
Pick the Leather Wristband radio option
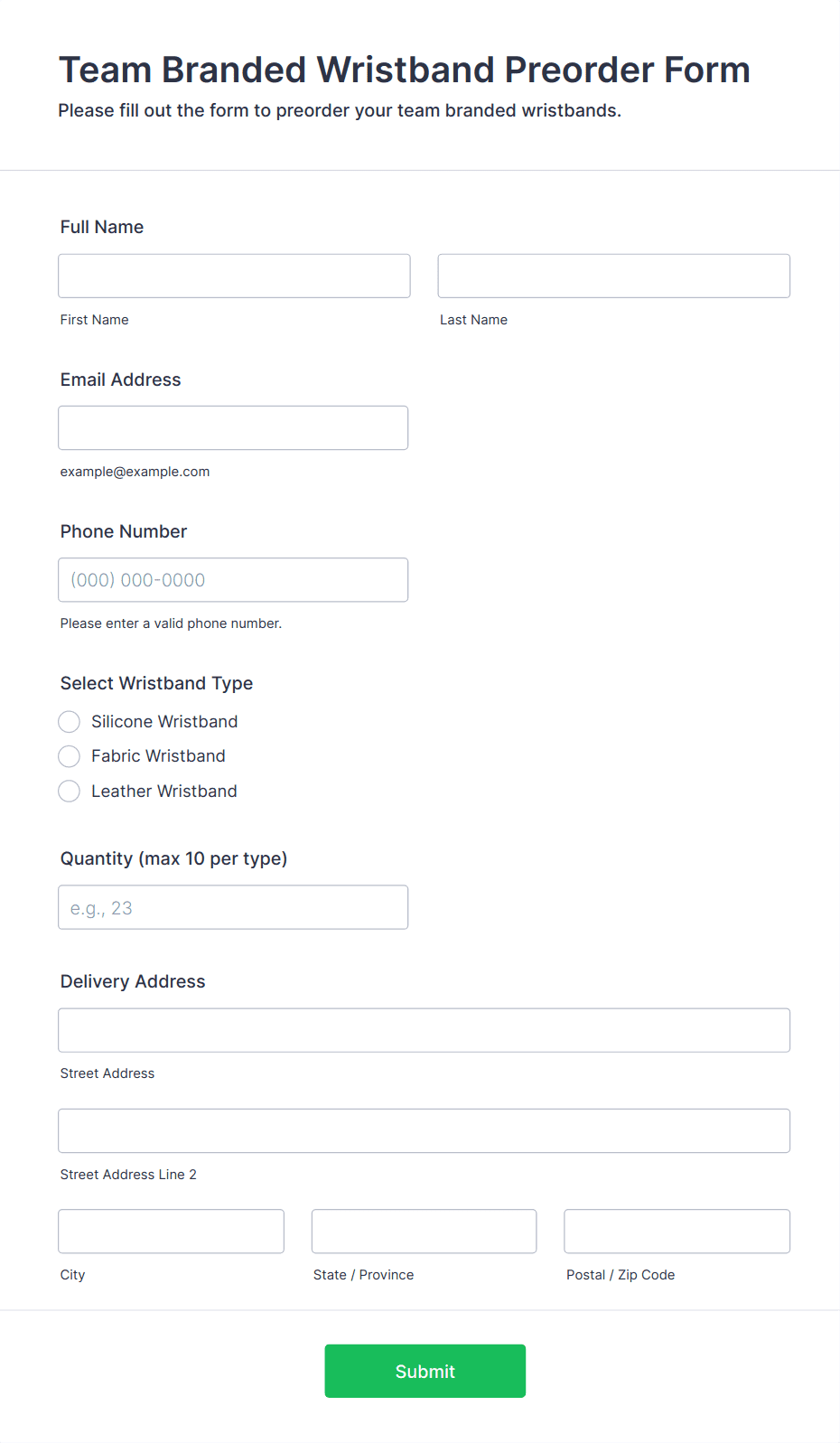coord(70,792)
